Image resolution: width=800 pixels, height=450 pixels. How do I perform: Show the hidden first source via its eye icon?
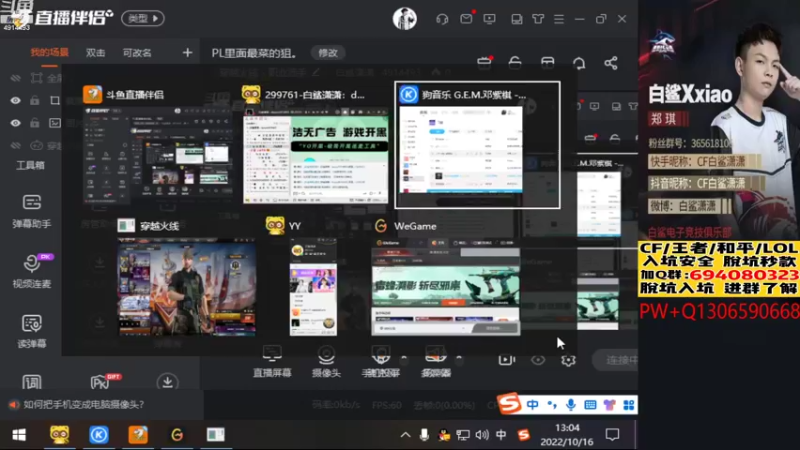[15, 78]
